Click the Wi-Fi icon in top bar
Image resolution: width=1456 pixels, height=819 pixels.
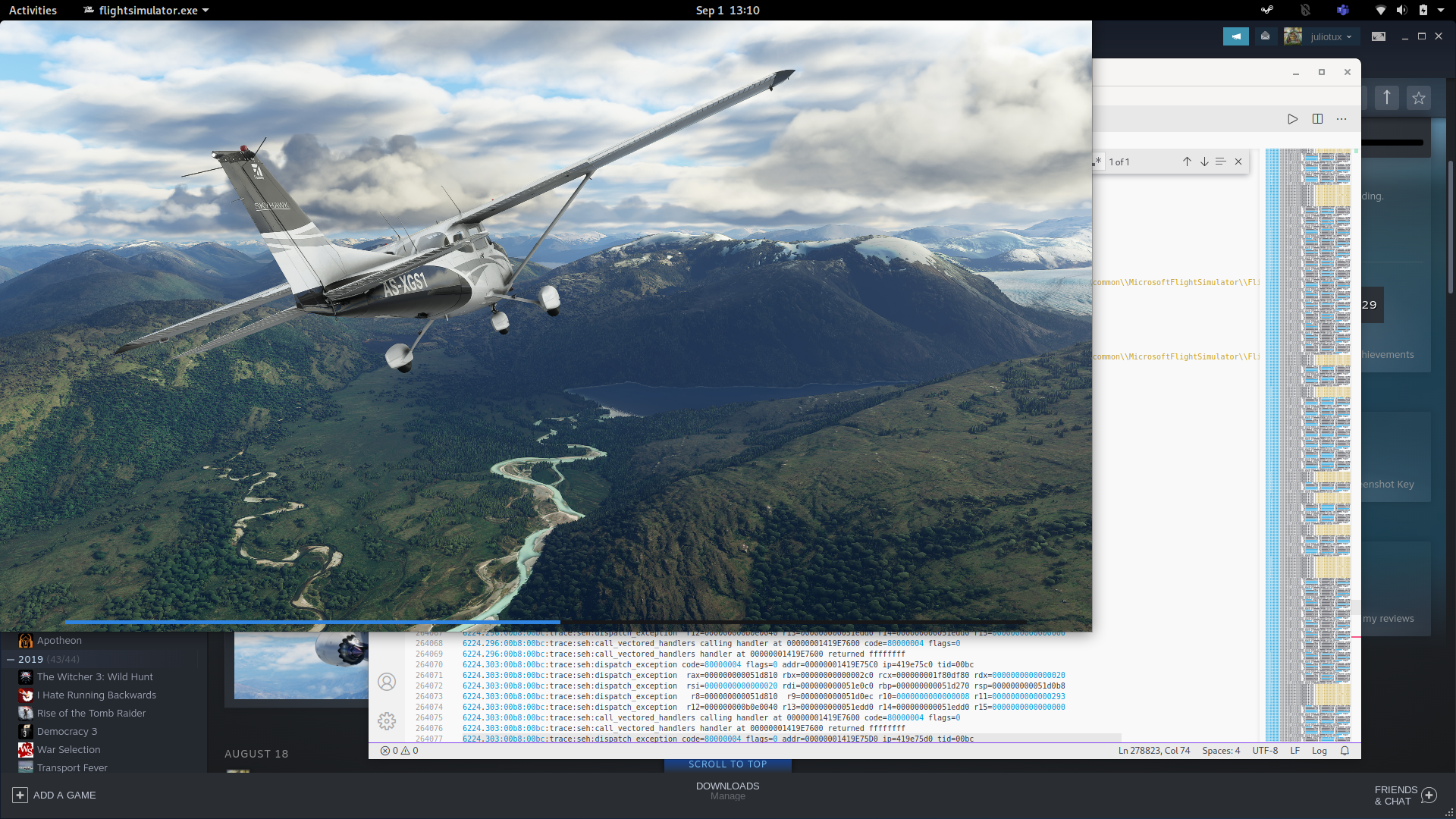(x=1380, y=11)
